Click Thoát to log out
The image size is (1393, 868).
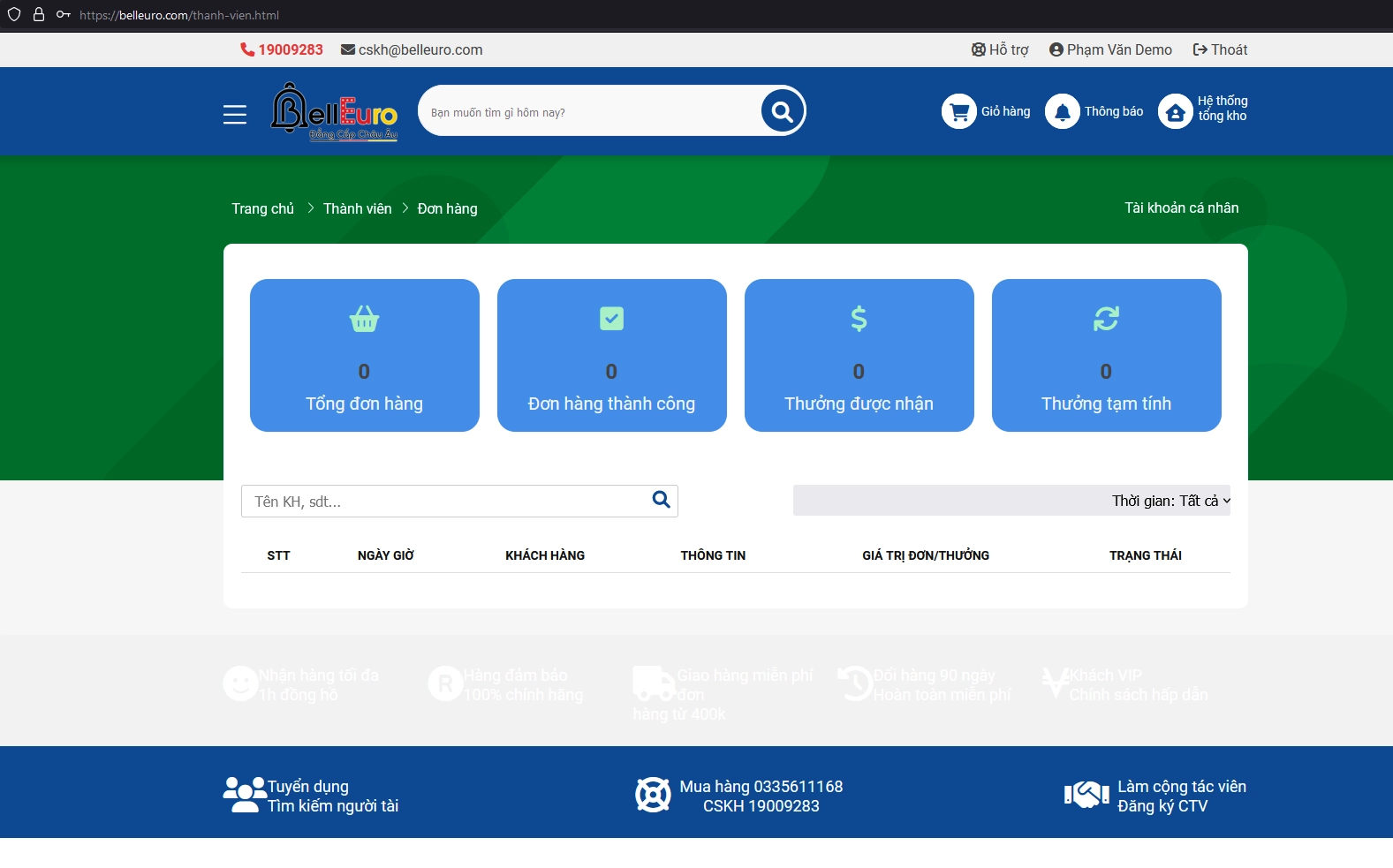1220,49
